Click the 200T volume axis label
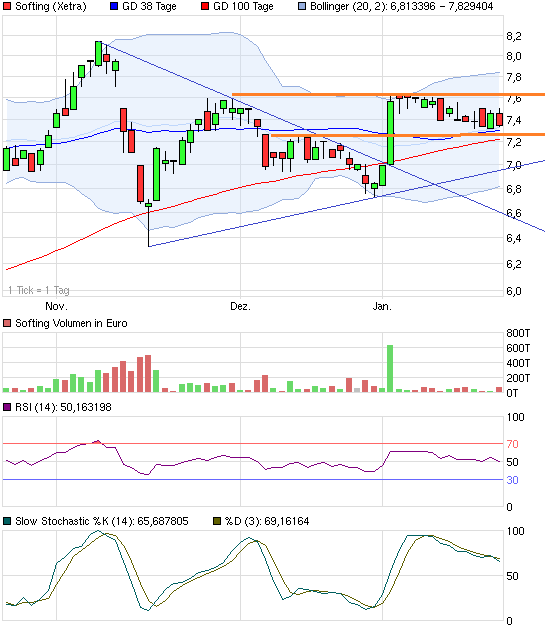 518,378
